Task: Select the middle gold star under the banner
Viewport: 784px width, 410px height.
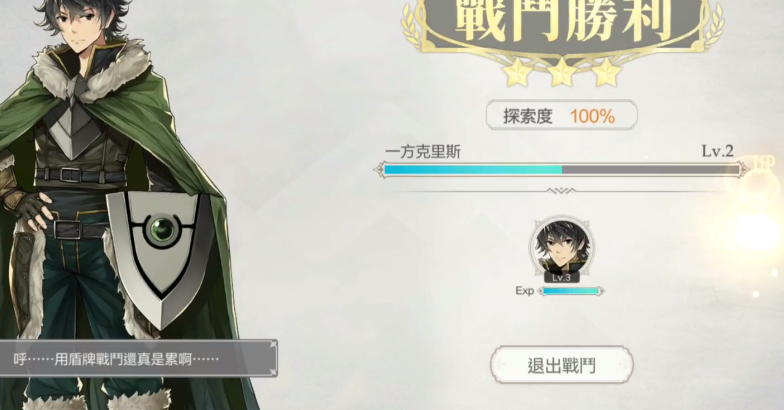Action: [562, 72]
